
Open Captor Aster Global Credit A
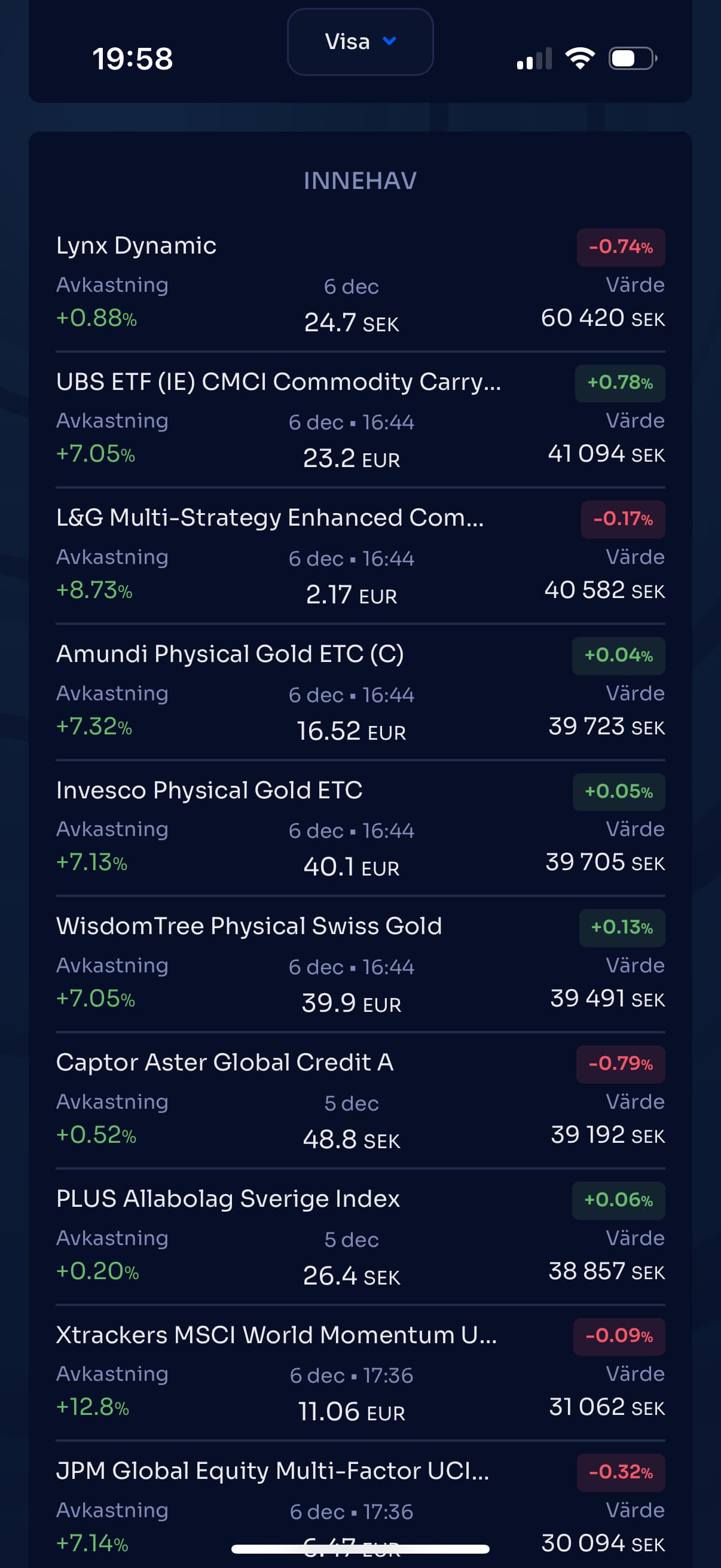(225, 1063)
